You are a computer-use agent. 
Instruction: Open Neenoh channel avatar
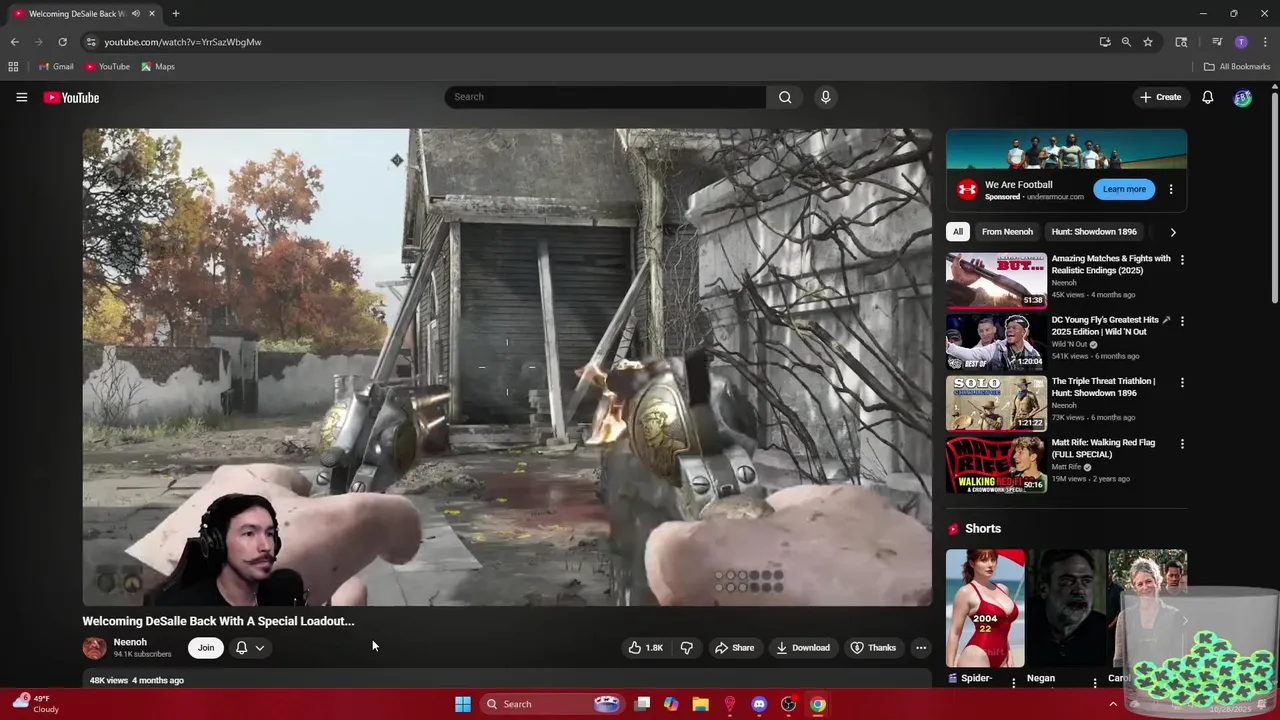coord(94,648)
